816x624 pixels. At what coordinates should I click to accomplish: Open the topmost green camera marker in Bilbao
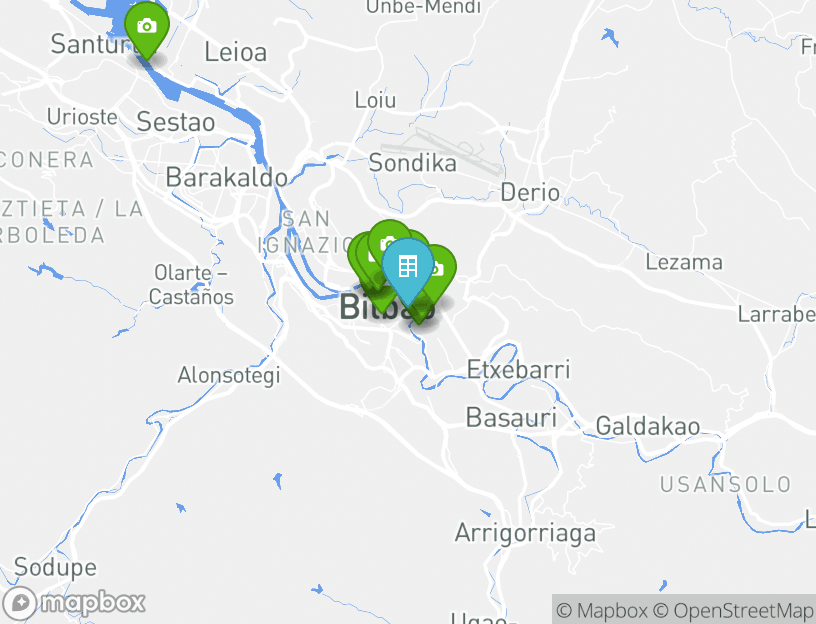click(387, 241)
